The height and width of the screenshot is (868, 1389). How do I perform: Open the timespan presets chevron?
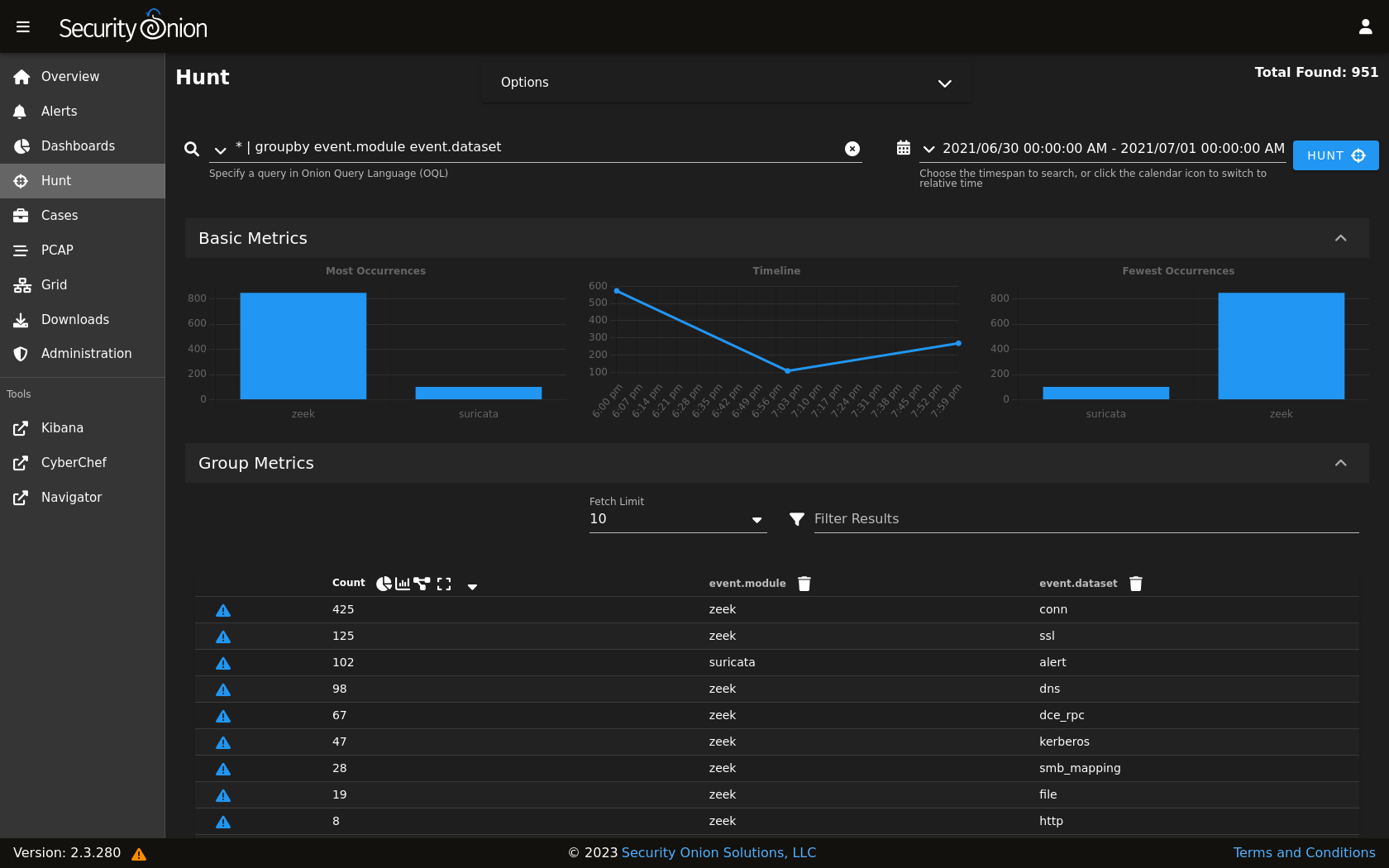(x=929, y=150)
